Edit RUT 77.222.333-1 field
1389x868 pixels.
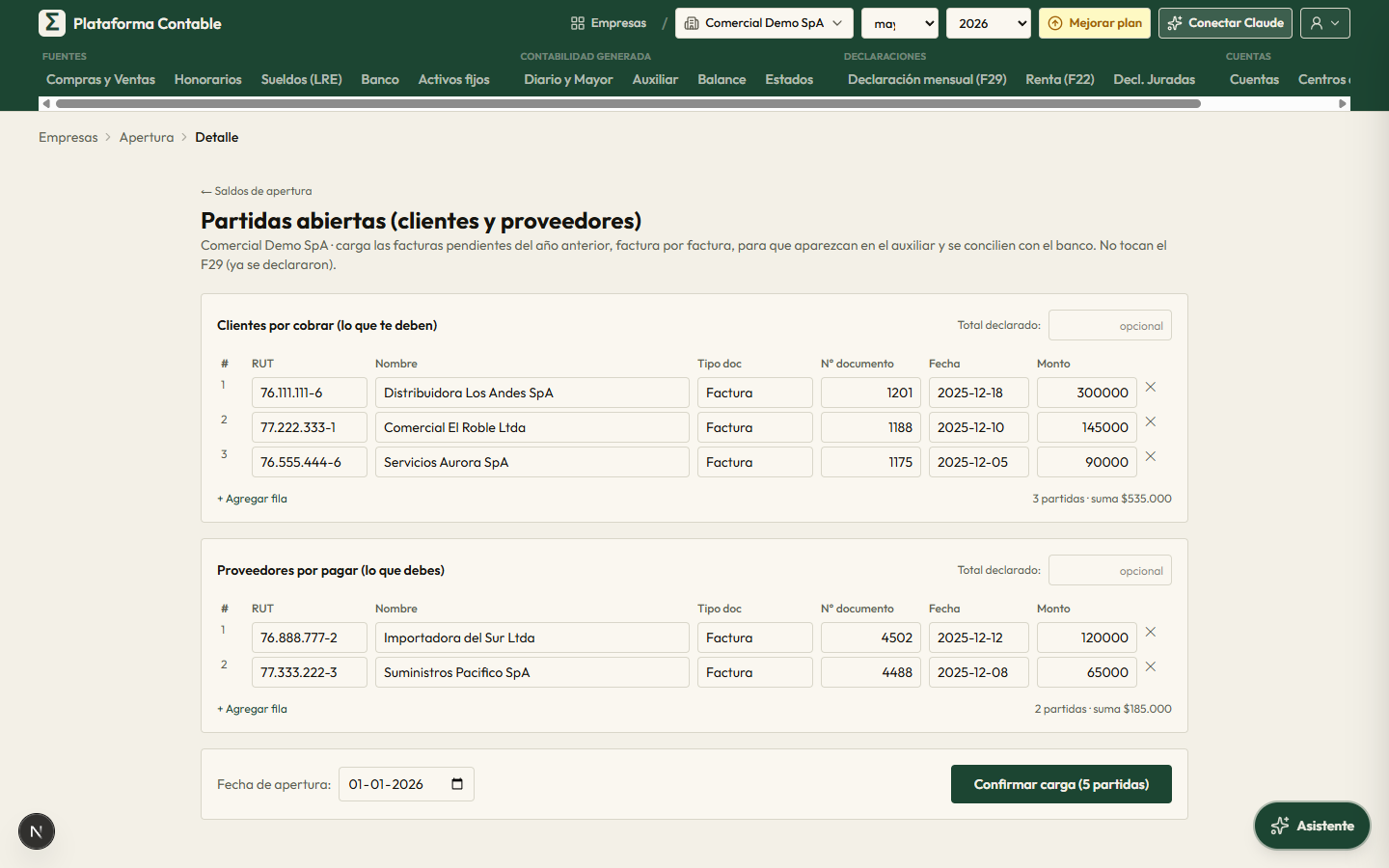coord(310,427)
